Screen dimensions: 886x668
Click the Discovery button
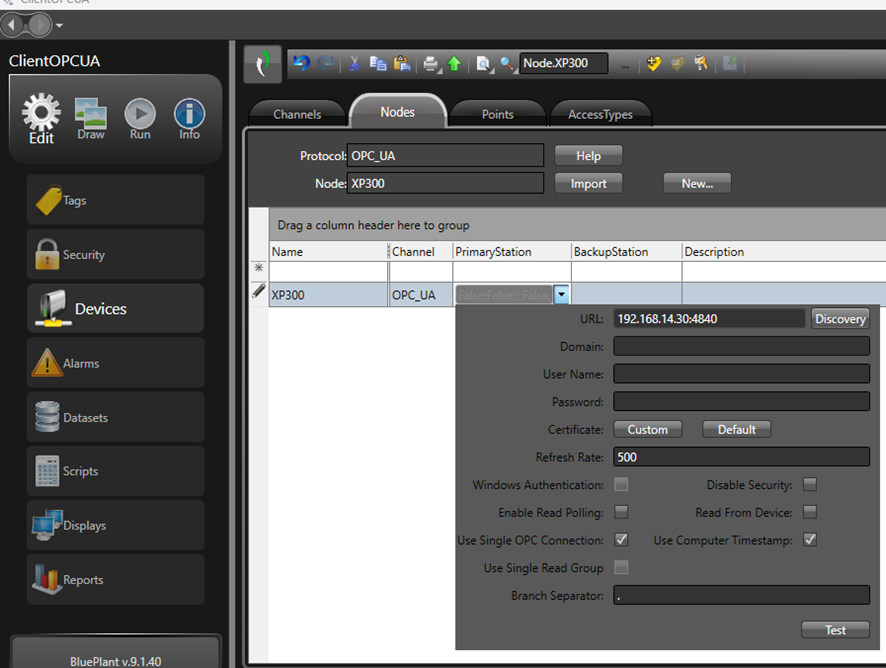point(839,319)
